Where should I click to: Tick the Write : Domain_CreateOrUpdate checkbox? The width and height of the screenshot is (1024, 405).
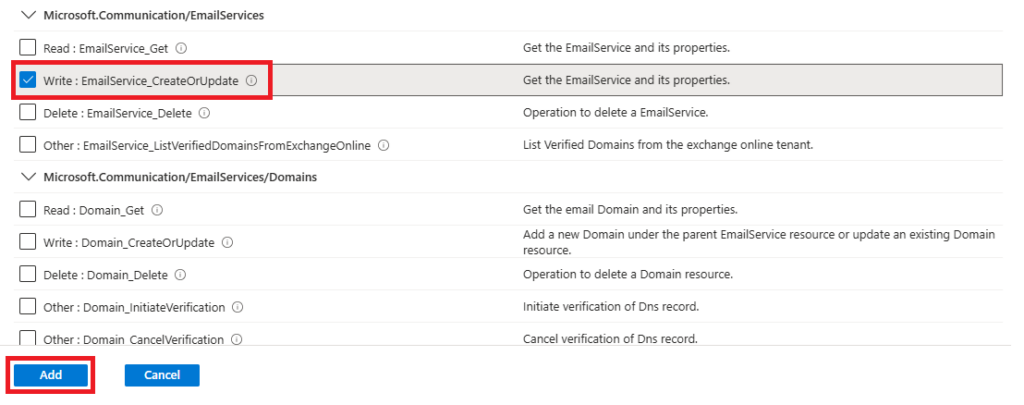pyautogui.click(x=28, y=243)
